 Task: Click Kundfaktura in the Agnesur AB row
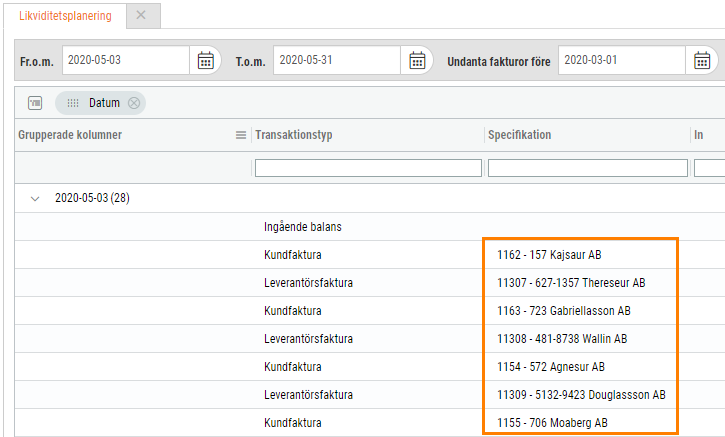click(x=293, y=367)
